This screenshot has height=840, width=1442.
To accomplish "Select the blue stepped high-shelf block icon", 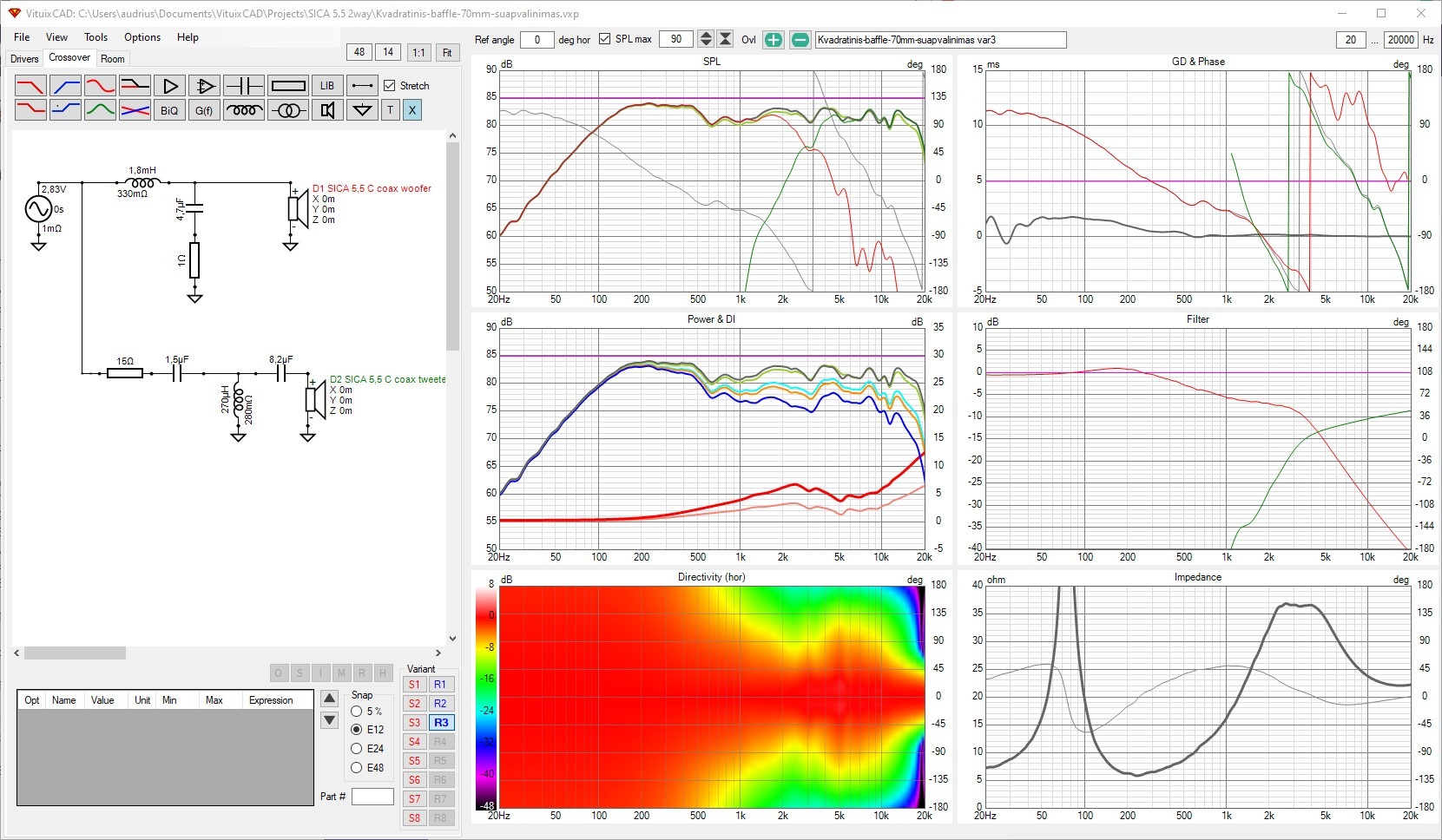I will [65, 110].
